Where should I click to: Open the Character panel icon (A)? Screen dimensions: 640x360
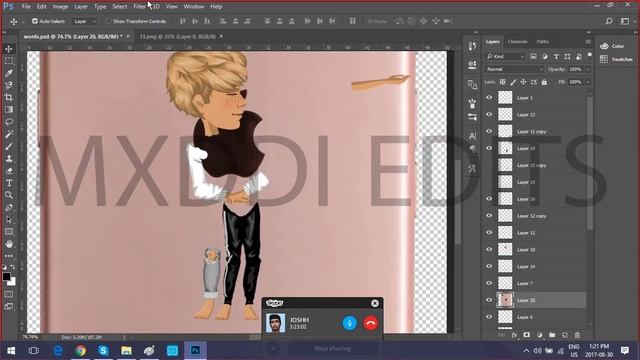click(x=472, y=136)
